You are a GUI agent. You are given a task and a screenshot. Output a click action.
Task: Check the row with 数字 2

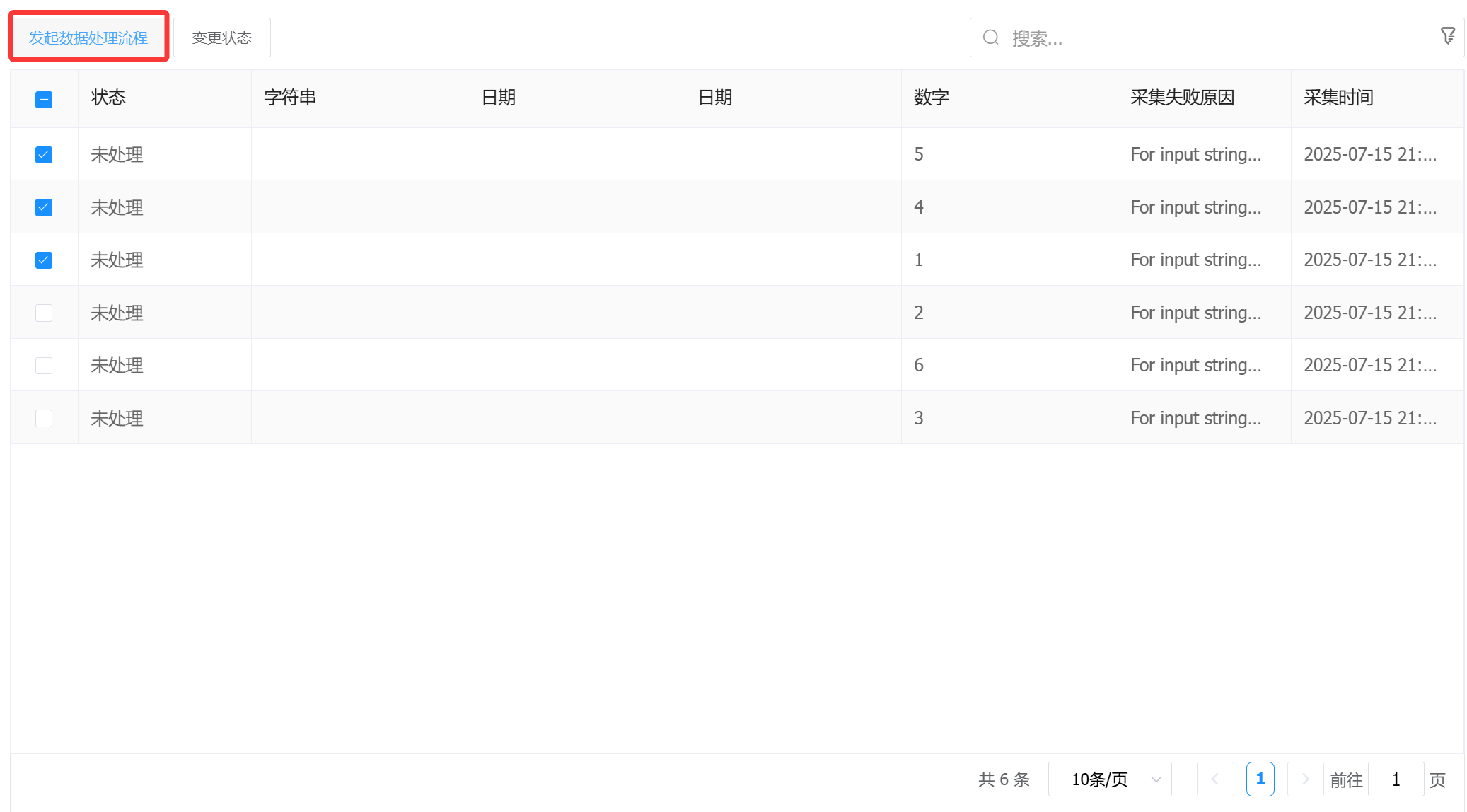[x=43, y=312]
